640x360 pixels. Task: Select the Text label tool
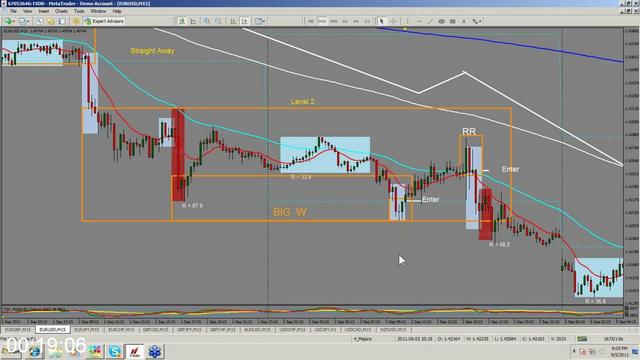(x=464, y=21)
